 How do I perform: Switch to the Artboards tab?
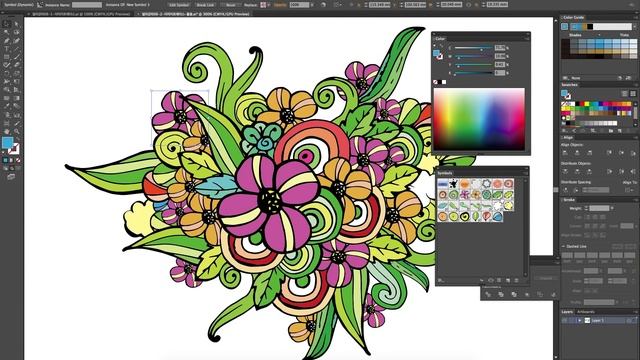coord(586,312)
